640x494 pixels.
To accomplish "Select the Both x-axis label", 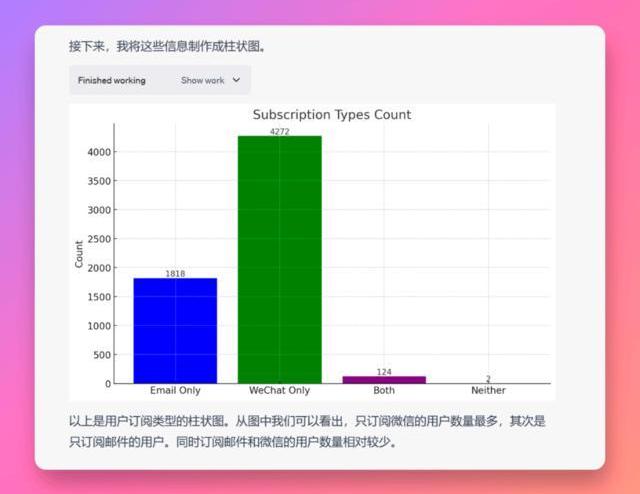I will pyautogui.click(x=384, y=390).
